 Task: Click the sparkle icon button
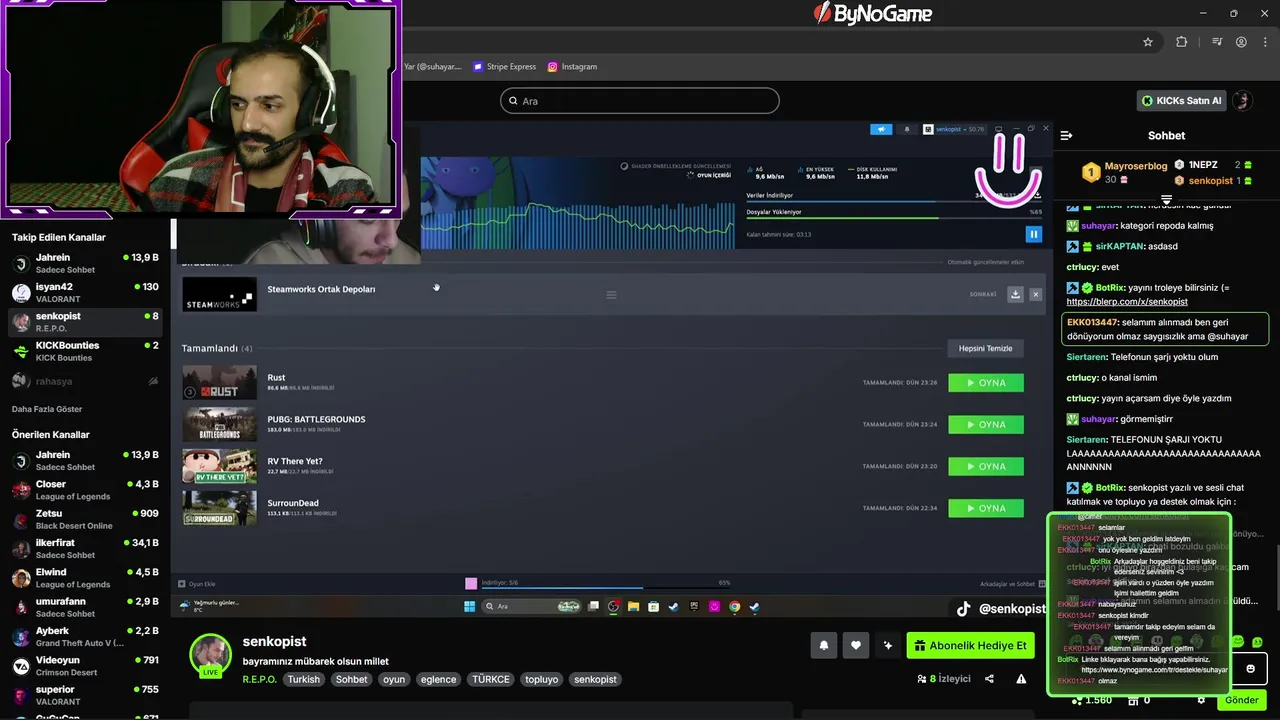[887, 646]
